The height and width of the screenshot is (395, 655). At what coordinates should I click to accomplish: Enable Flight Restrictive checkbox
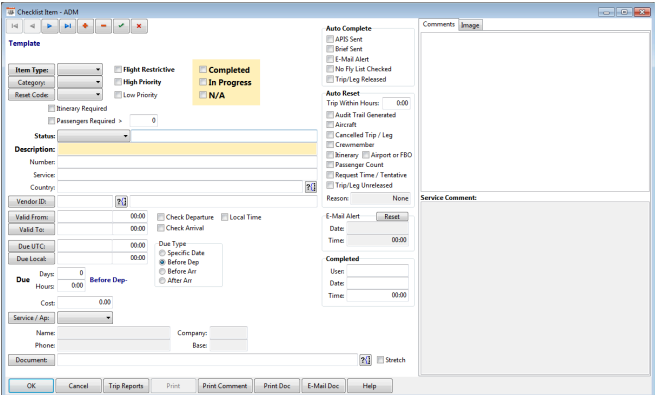pos(118,69)
